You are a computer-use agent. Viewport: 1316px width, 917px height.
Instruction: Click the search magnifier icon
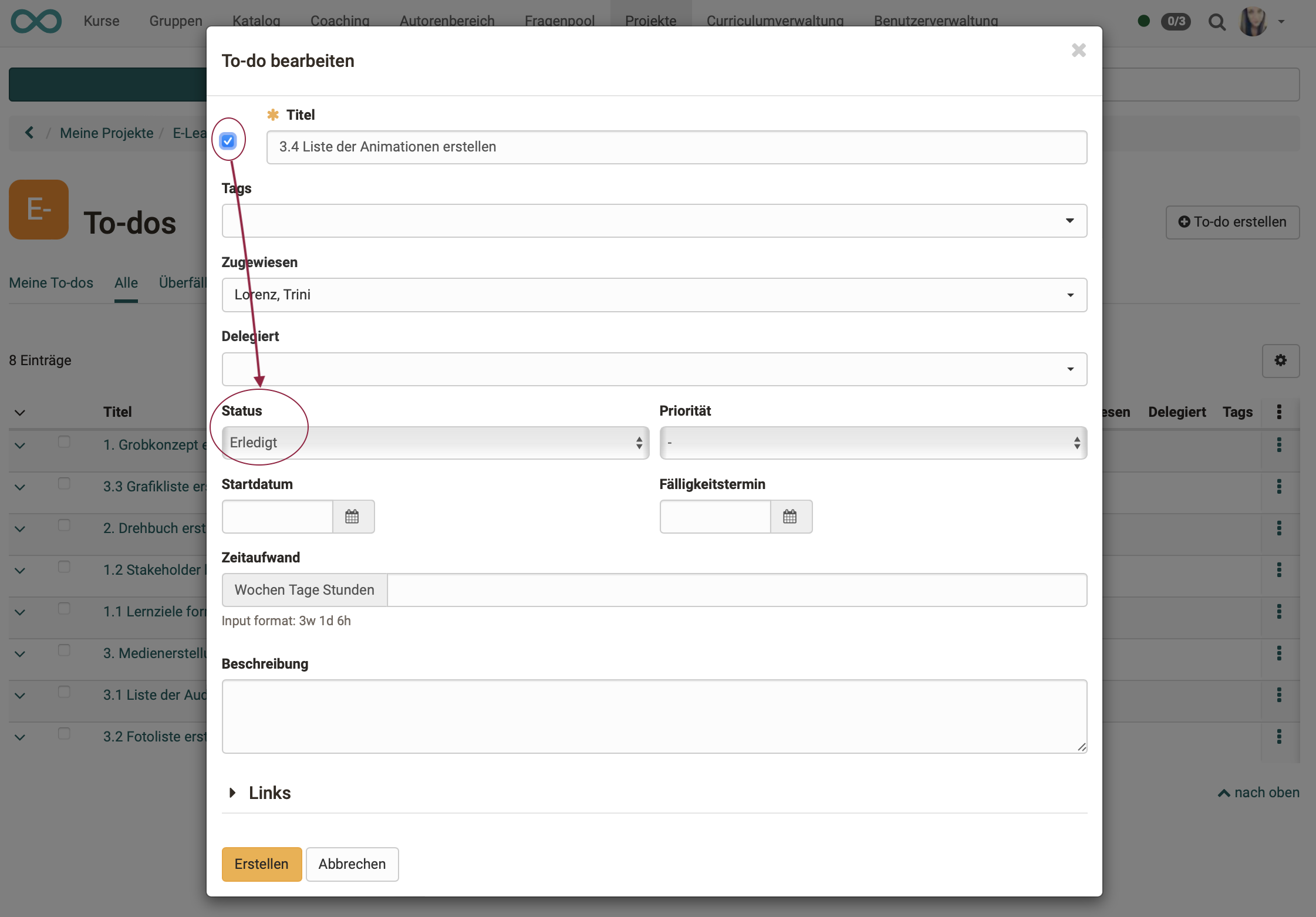coord(1217,22)
